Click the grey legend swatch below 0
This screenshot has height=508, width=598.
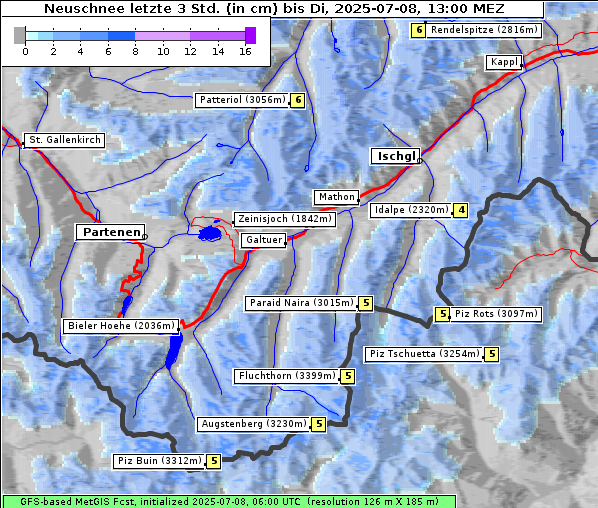point(19,35)
